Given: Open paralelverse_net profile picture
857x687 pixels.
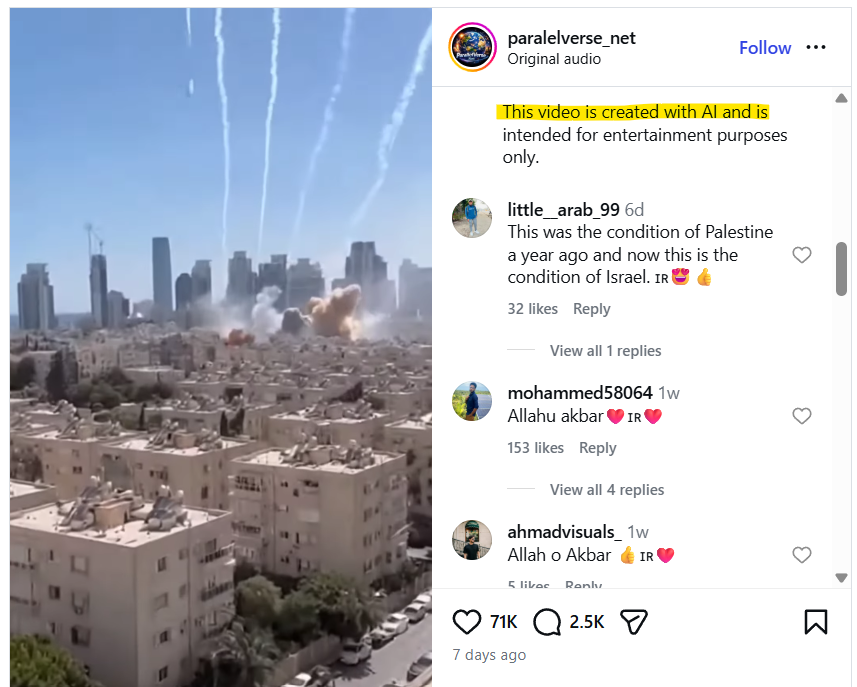Looking at the screenshot, I should pyautogui.click(x=472, y=47).
